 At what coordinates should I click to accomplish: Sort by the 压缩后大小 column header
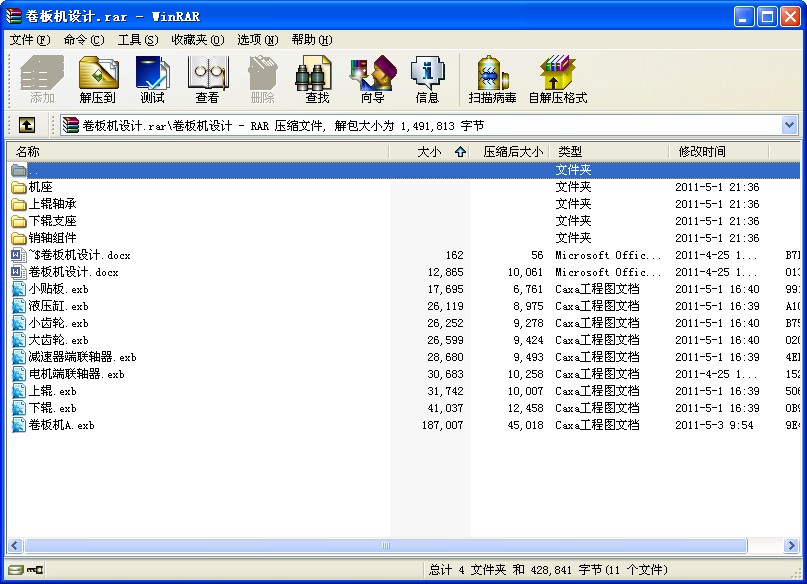[509, 152]
